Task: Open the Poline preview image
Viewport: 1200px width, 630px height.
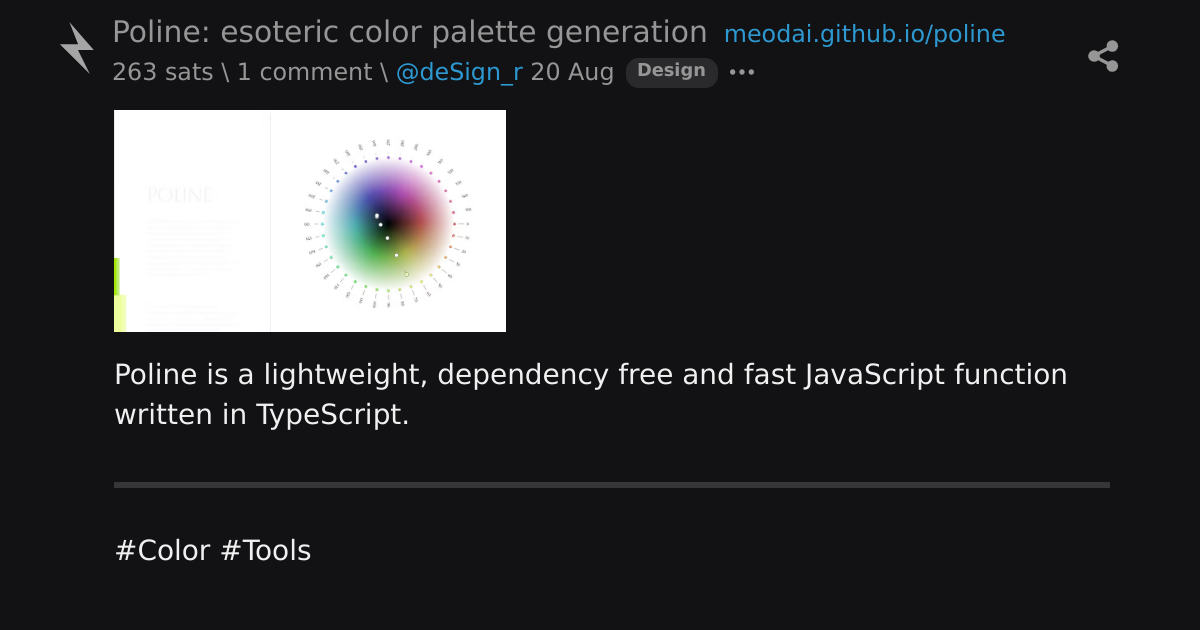Action: pos(310,221)
